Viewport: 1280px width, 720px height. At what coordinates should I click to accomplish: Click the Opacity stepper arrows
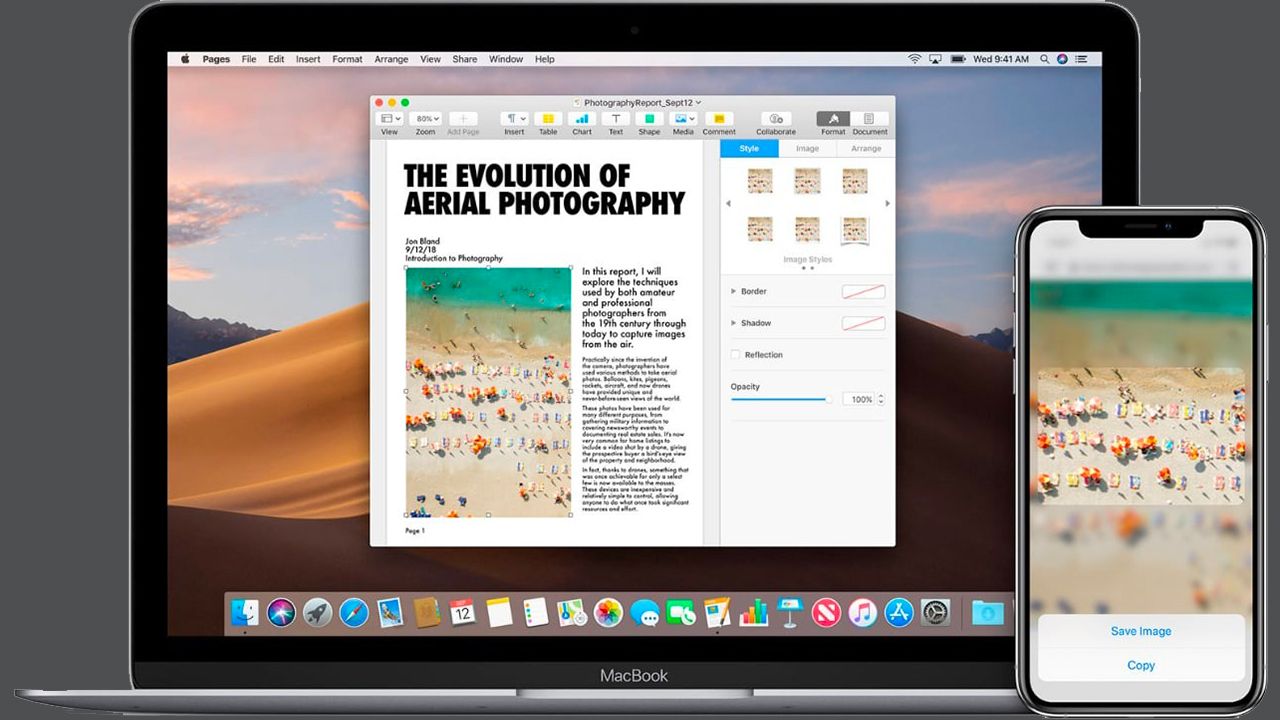click(881, 399)
